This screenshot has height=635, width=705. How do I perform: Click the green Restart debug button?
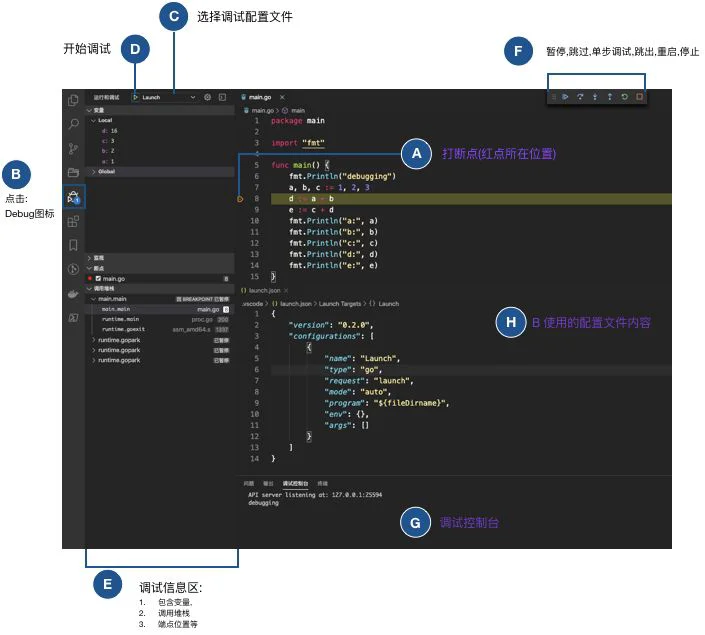coord(625,97)
